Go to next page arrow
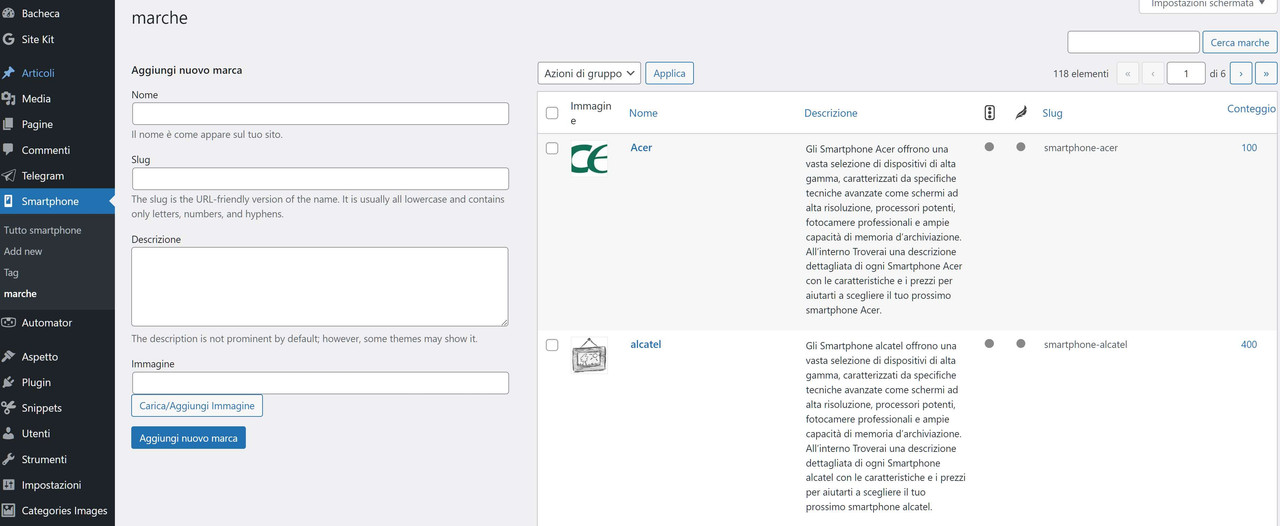The image size is (1280, 526). point(1241,73)
